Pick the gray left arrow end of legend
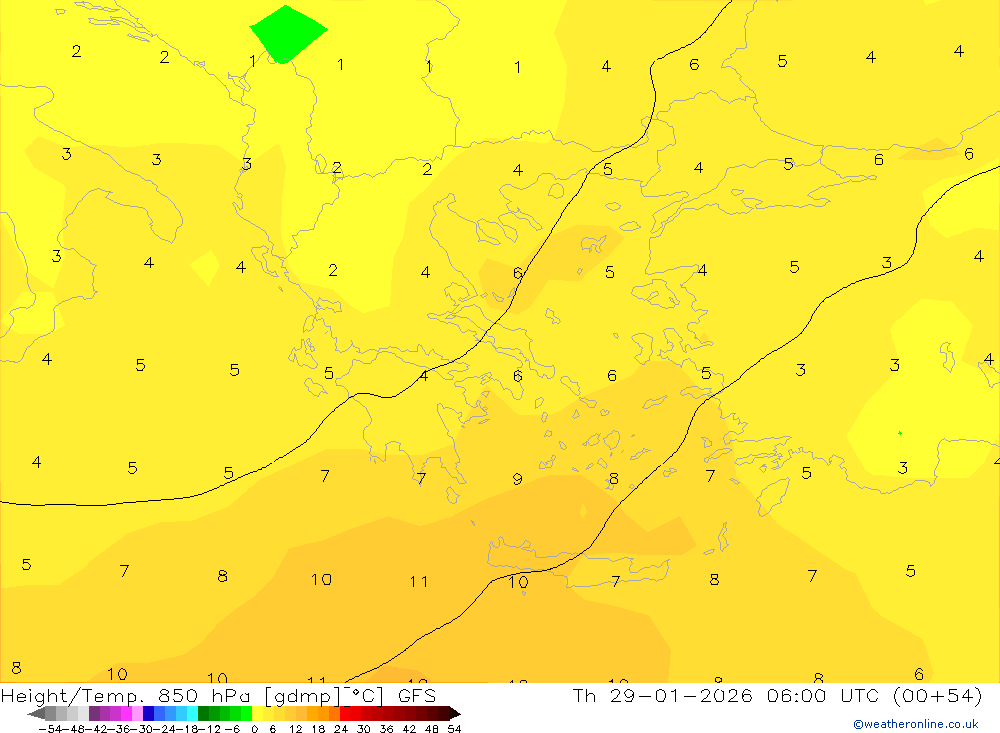1000x733 pixels. coord(36,713)
